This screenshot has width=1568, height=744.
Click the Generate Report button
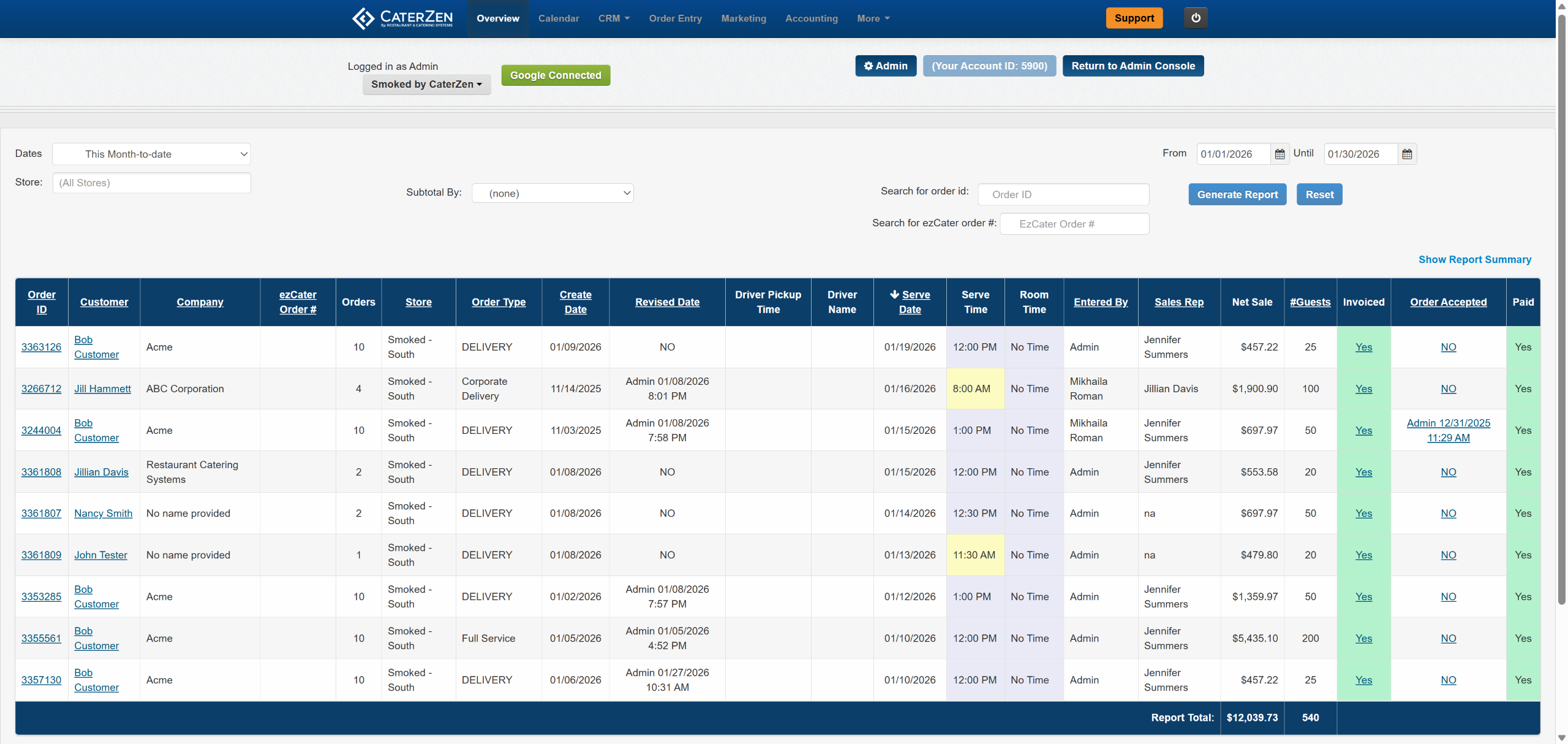coord(1237,195)
